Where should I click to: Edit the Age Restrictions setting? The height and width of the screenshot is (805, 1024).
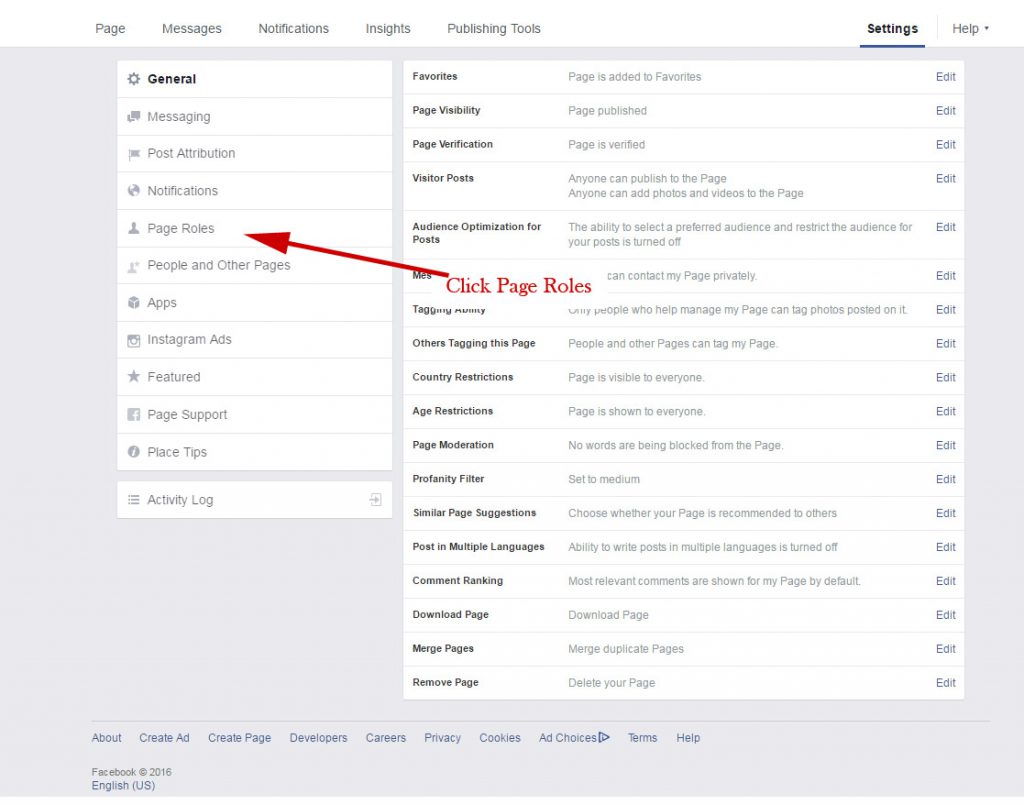coord(946,412)
